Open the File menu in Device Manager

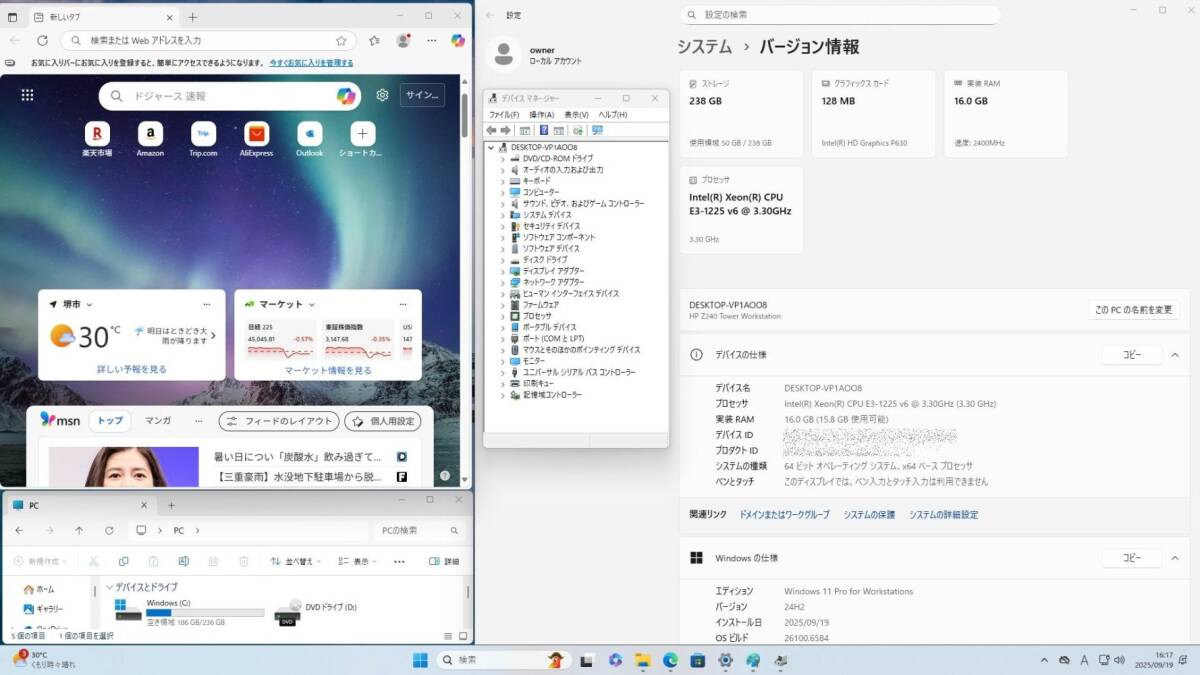point(503,115)
